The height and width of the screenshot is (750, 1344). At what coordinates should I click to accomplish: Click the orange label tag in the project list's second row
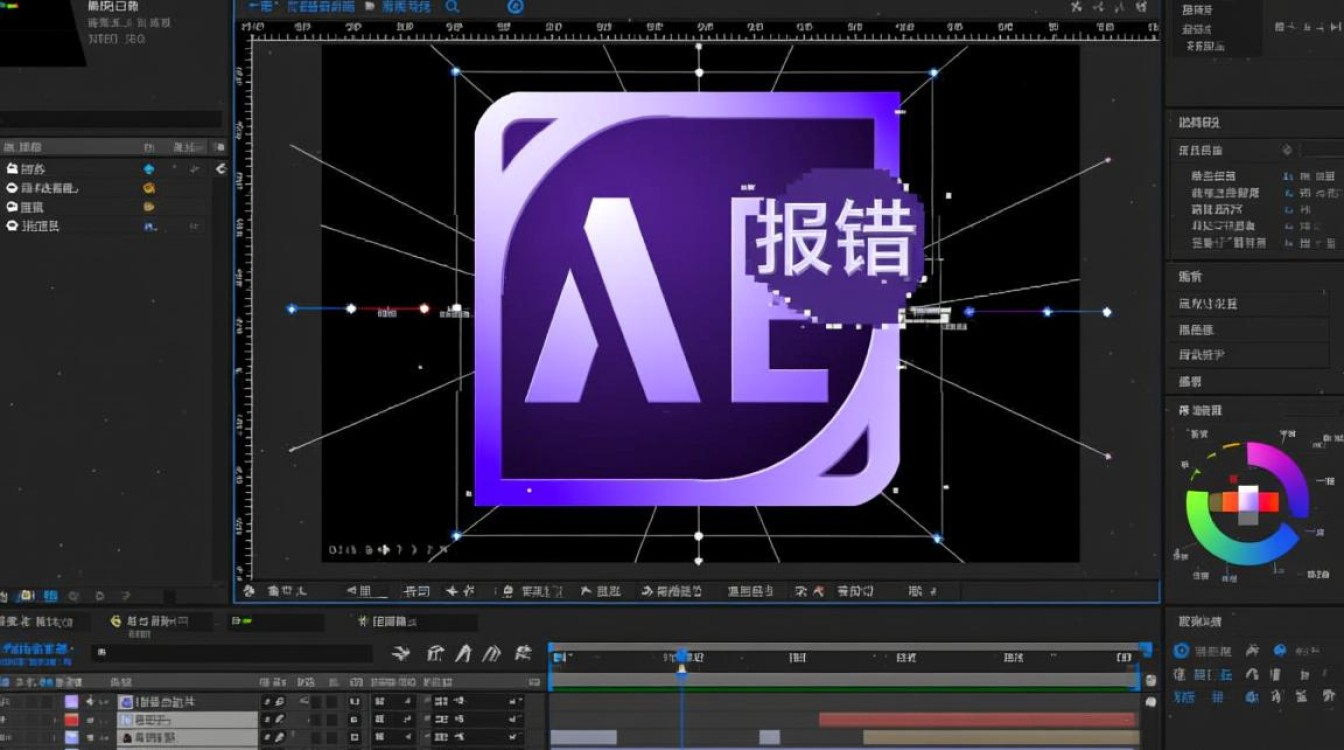click(149, 188)
